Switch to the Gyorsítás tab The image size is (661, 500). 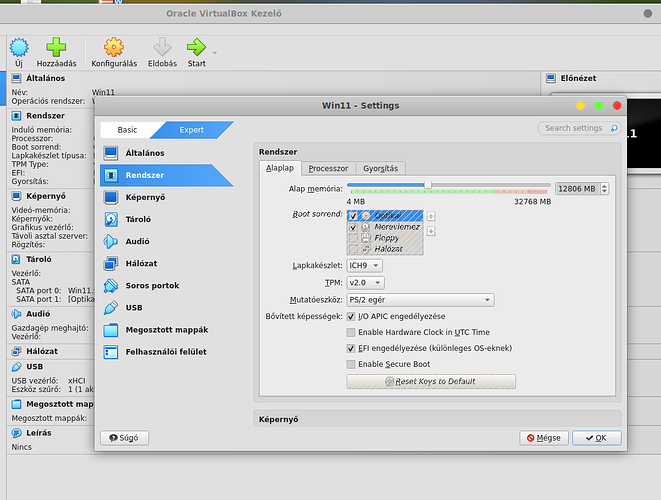tap(380, 168)
